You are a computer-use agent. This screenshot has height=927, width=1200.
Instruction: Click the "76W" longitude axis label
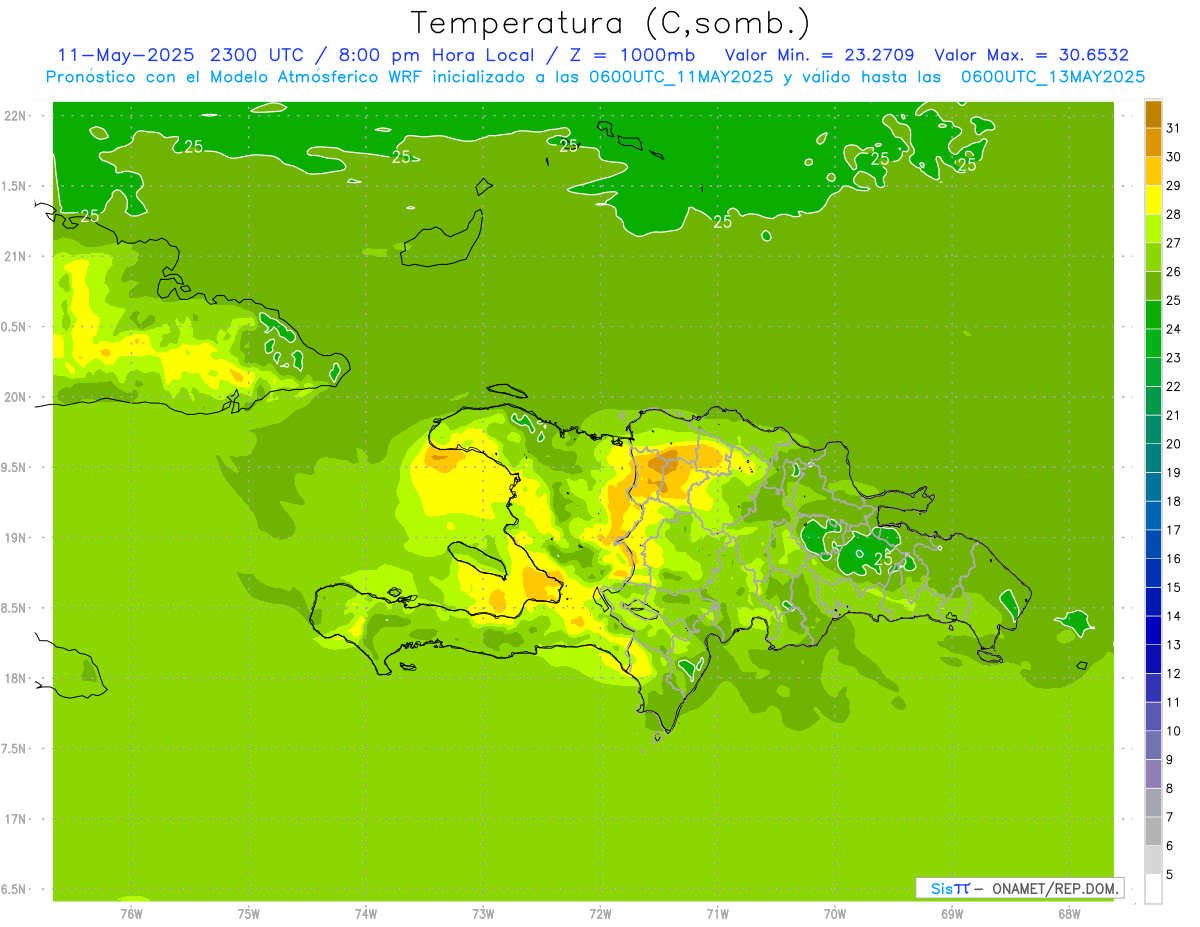(x=131, y=914)
